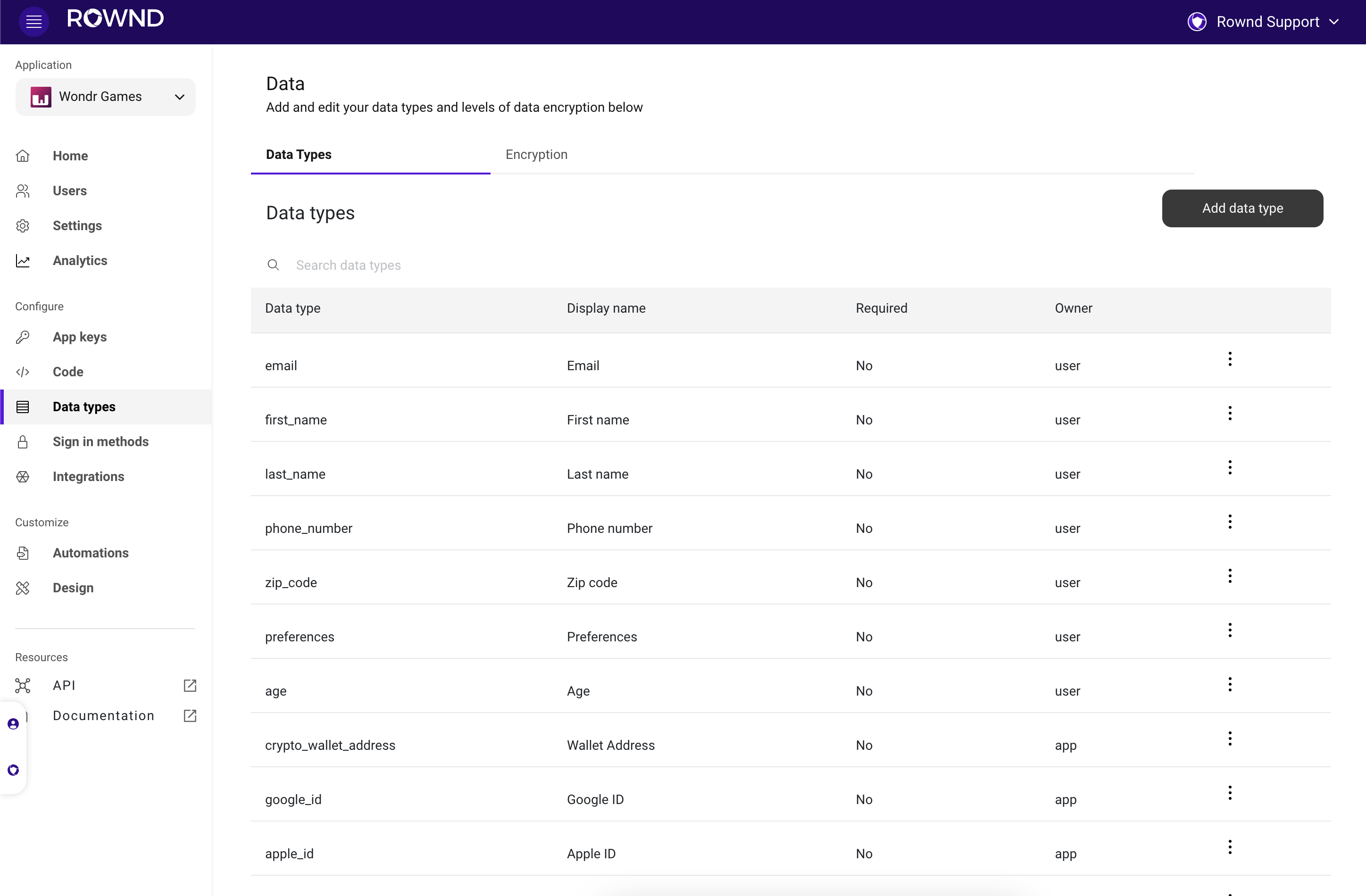Open options menu for crypto_wallet_address row
The image size is (1366, 896).
(1229, 738)
